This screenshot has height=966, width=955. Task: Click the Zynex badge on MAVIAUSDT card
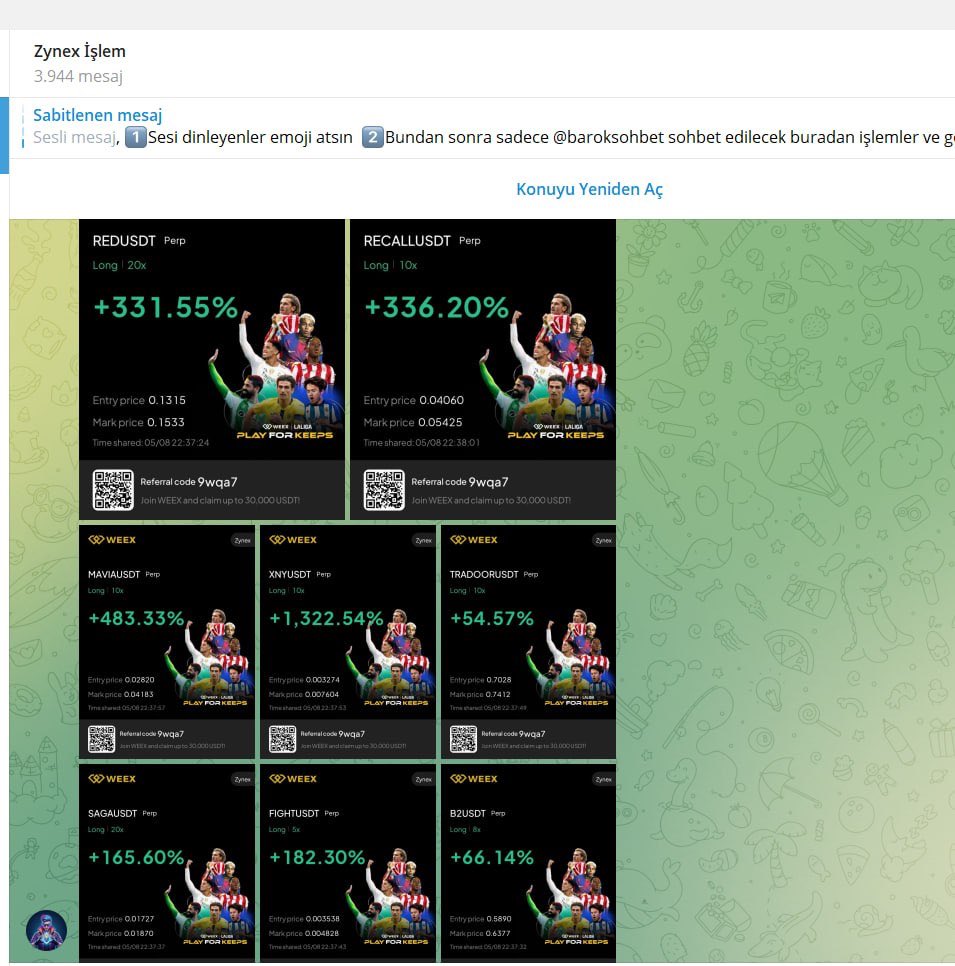pyautogui.click(x=242, y=540)
